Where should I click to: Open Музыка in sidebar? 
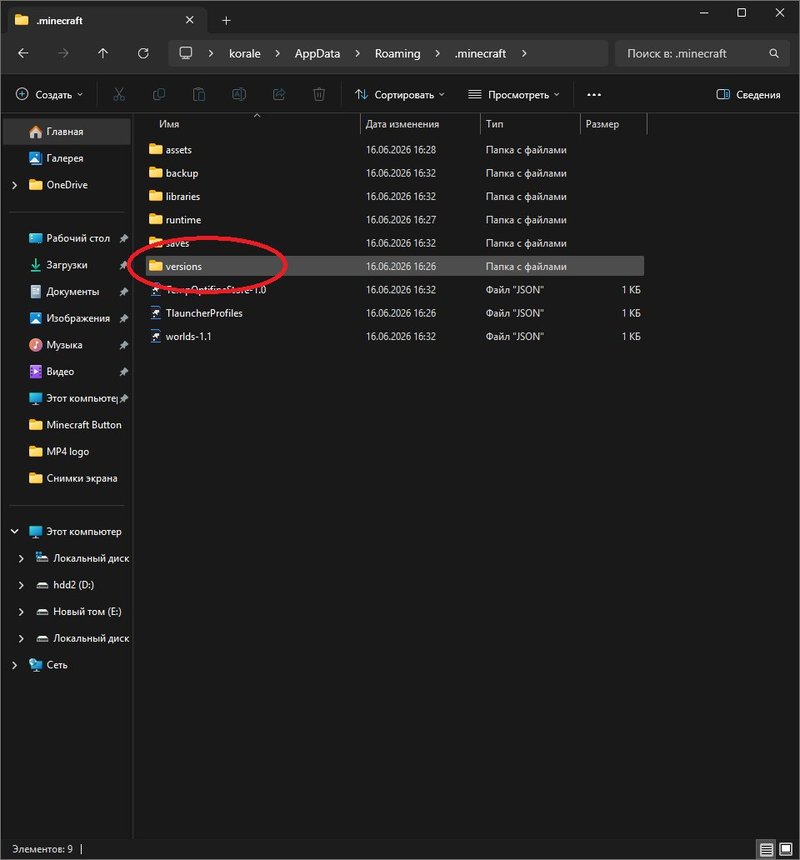tap(67, 345)
